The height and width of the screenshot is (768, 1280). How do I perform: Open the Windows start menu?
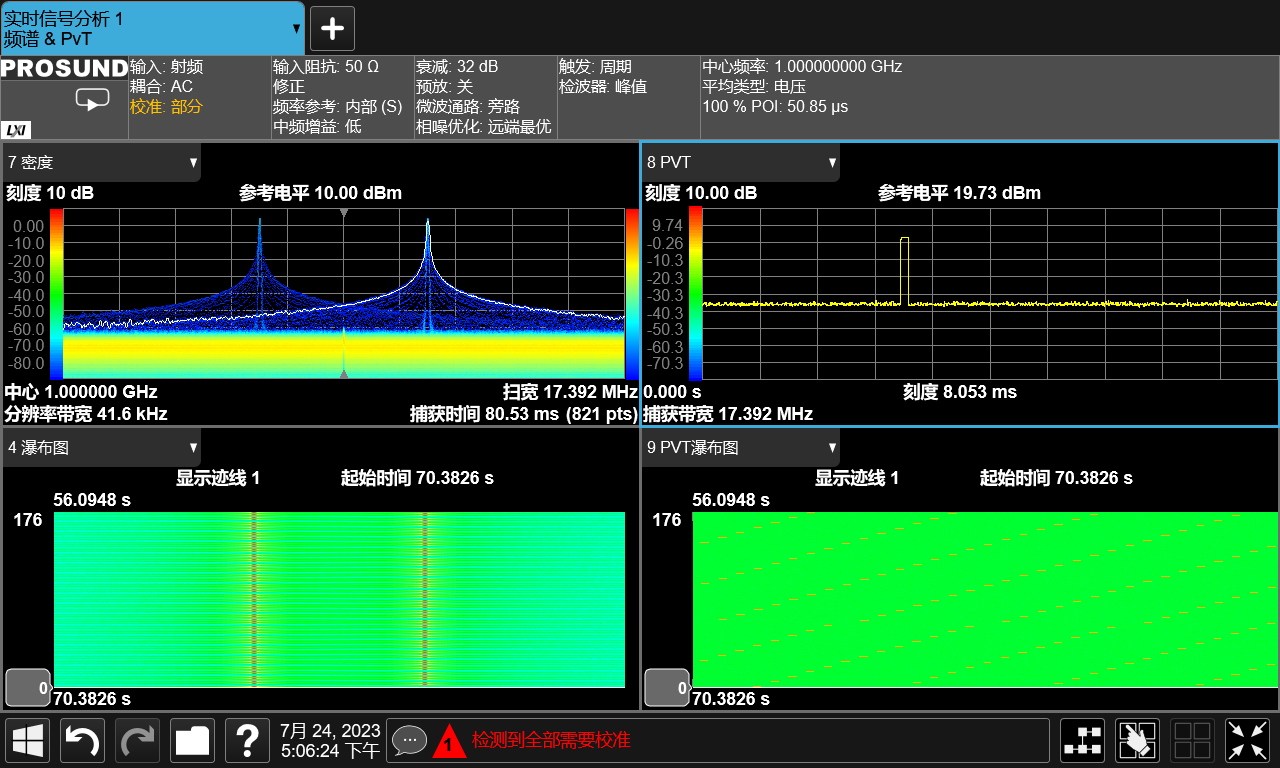(x=28, y=741)
